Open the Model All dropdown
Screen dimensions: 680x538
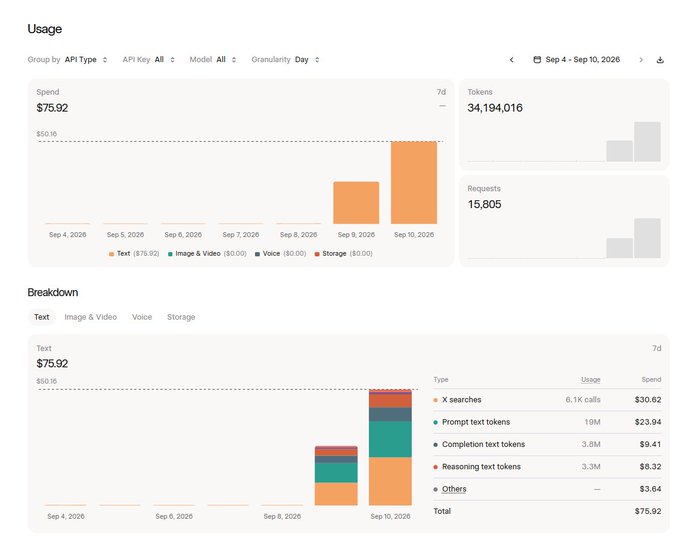[213, 60]
